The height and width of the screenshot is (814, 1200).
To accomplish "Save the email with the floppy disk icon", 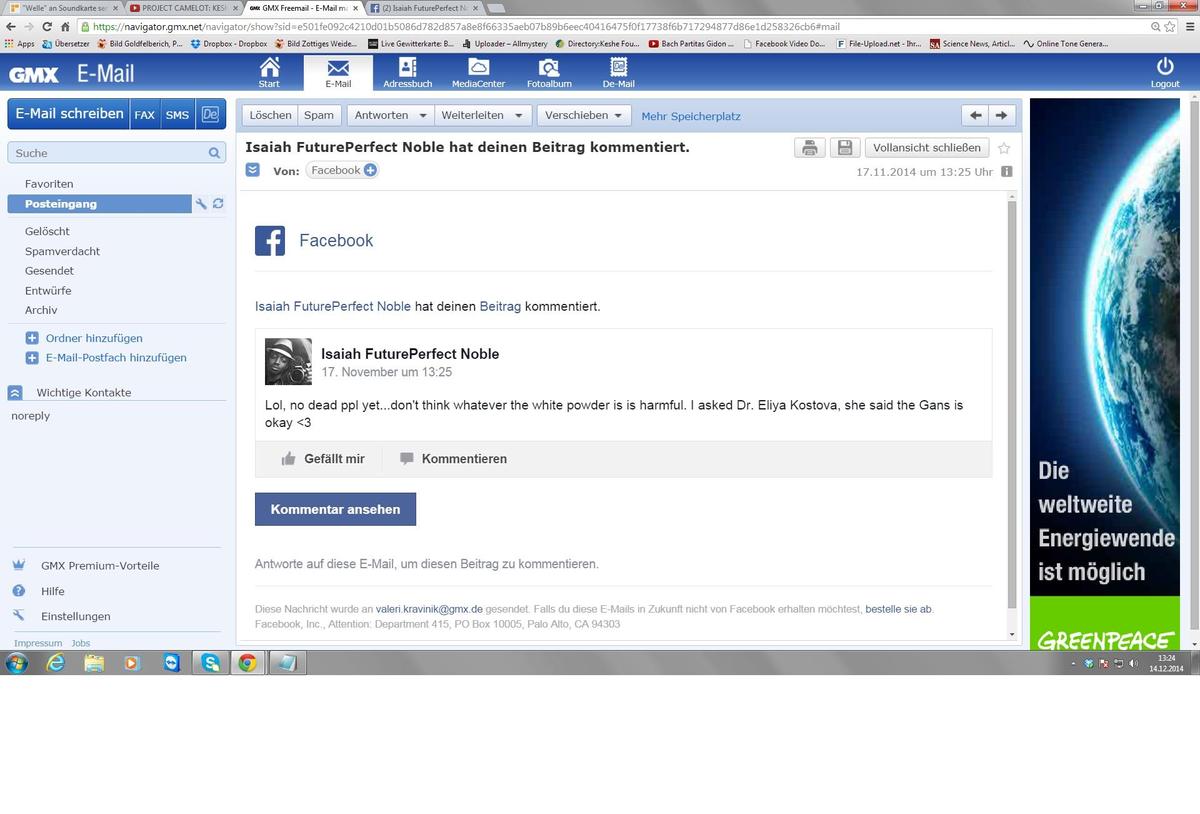I will pyautogui.click(x=845, y=148).
